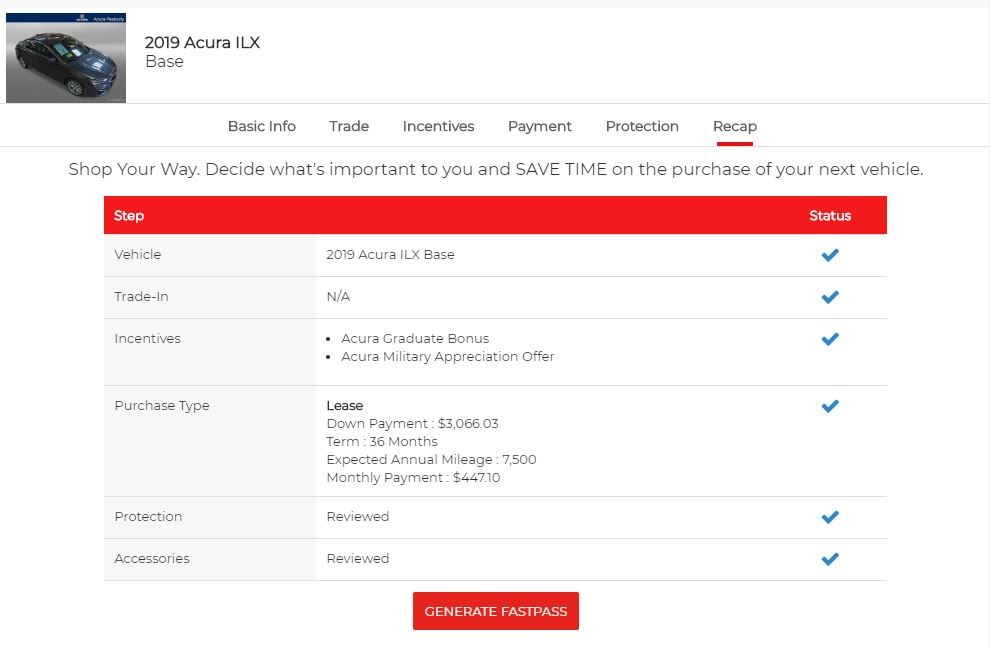Click the Trade-In row status checkmark
The width and height of the screenshot is (990, 648).
pos(830,297)
